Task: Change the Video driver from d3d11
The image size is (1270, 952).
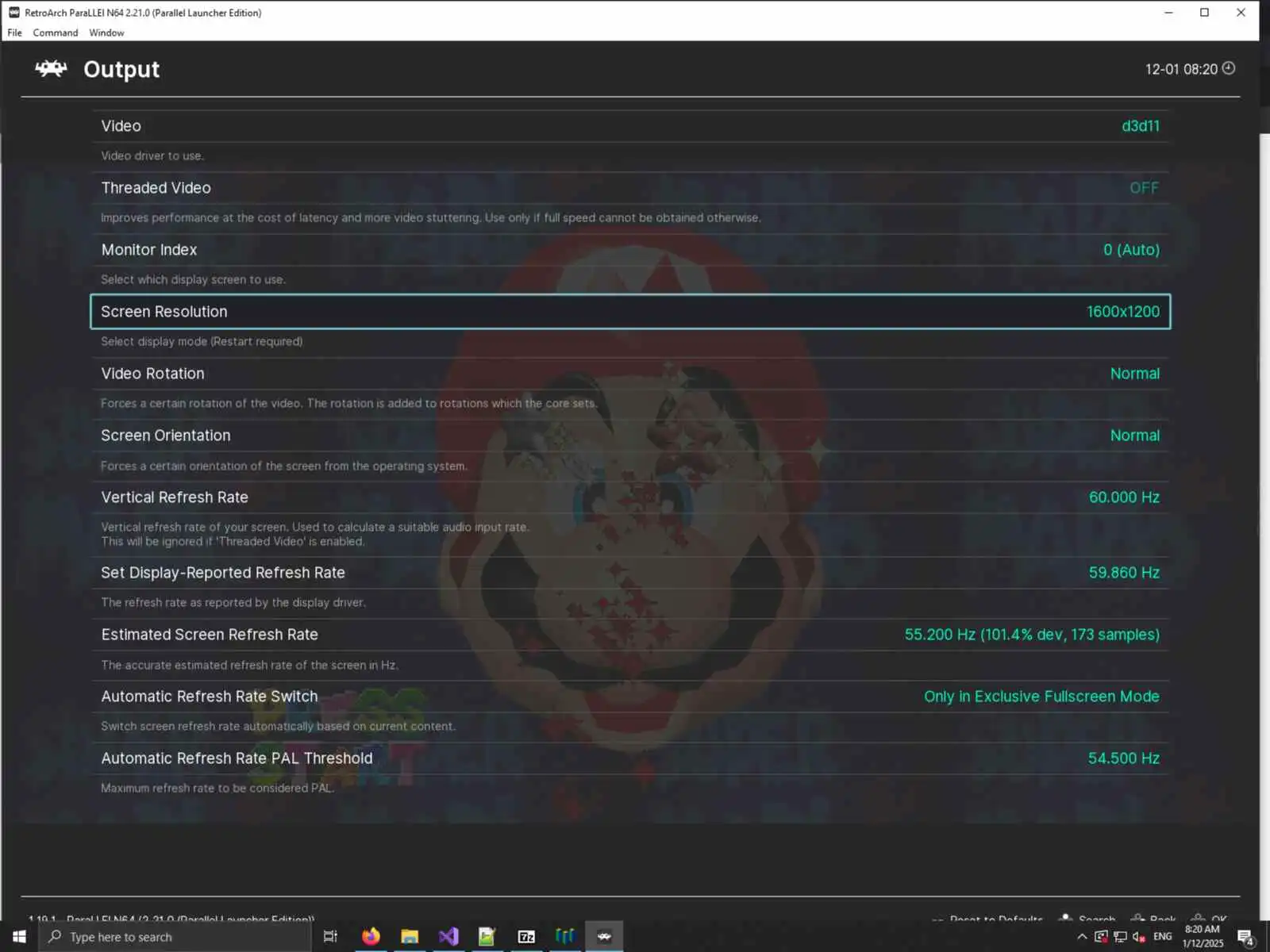Action: pyautogui.click(x=630, y=126)
